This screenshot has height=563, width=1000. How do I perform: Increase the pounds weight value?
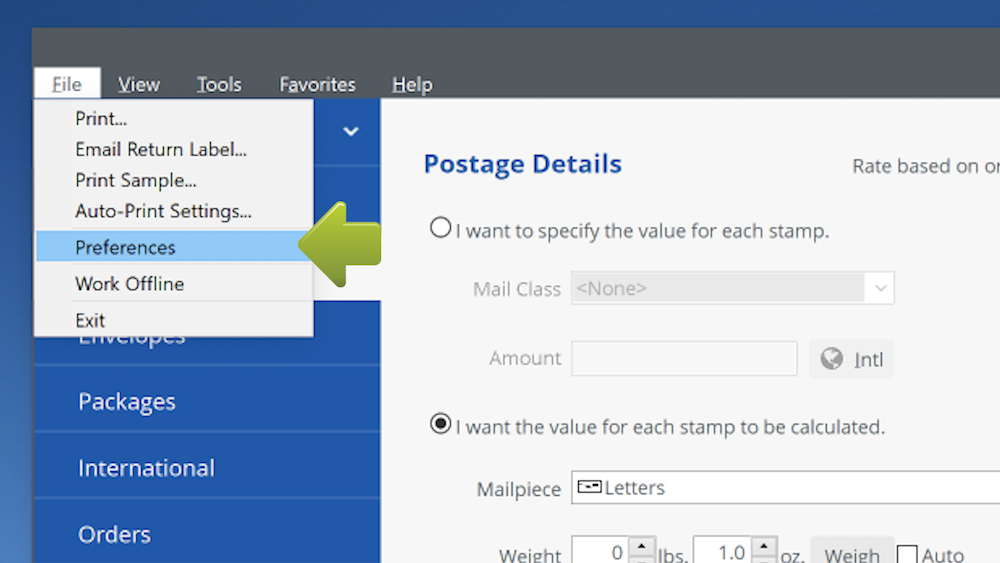643,545
